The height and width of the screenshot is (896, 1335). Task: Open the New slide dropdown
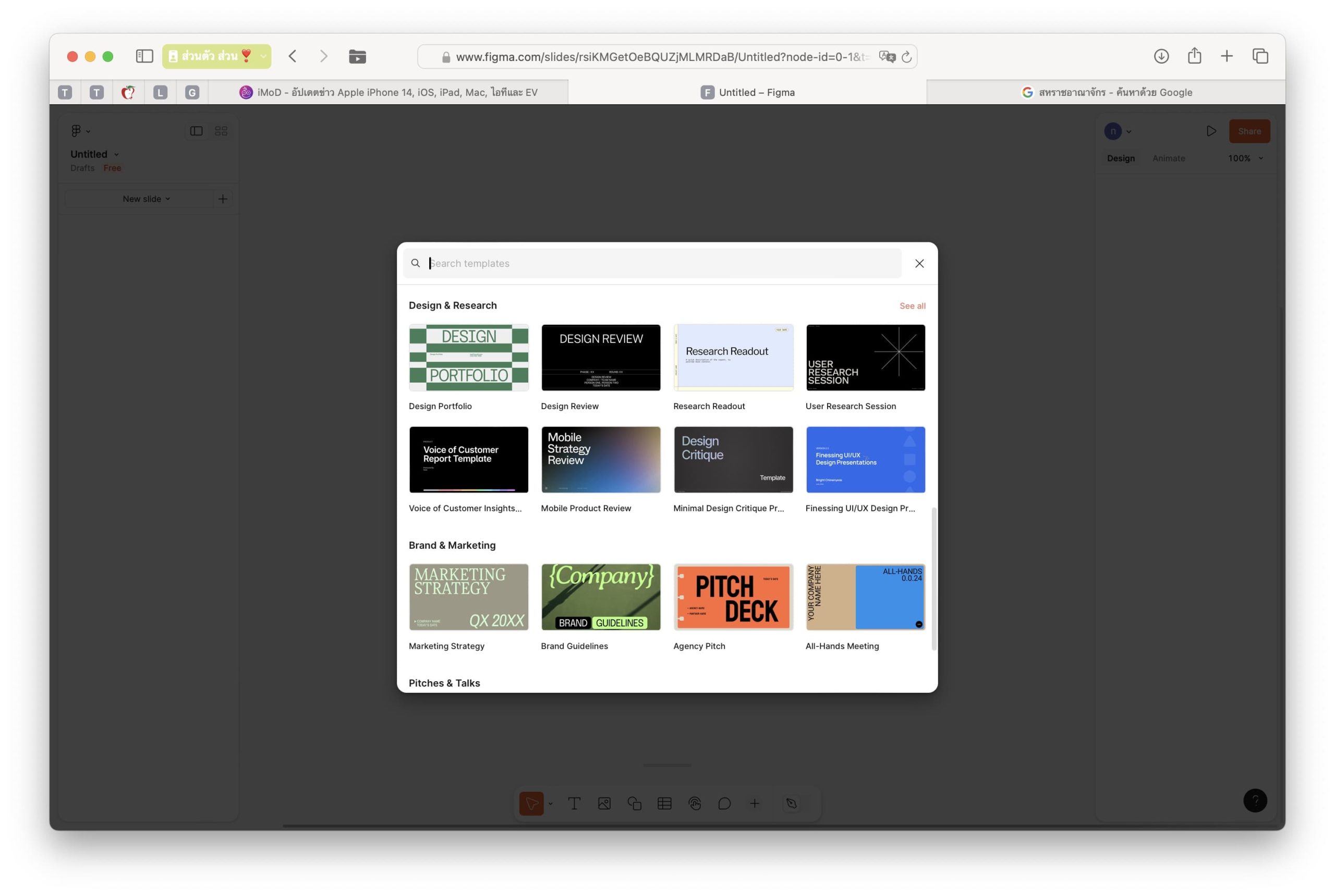(x=146, y=199)
